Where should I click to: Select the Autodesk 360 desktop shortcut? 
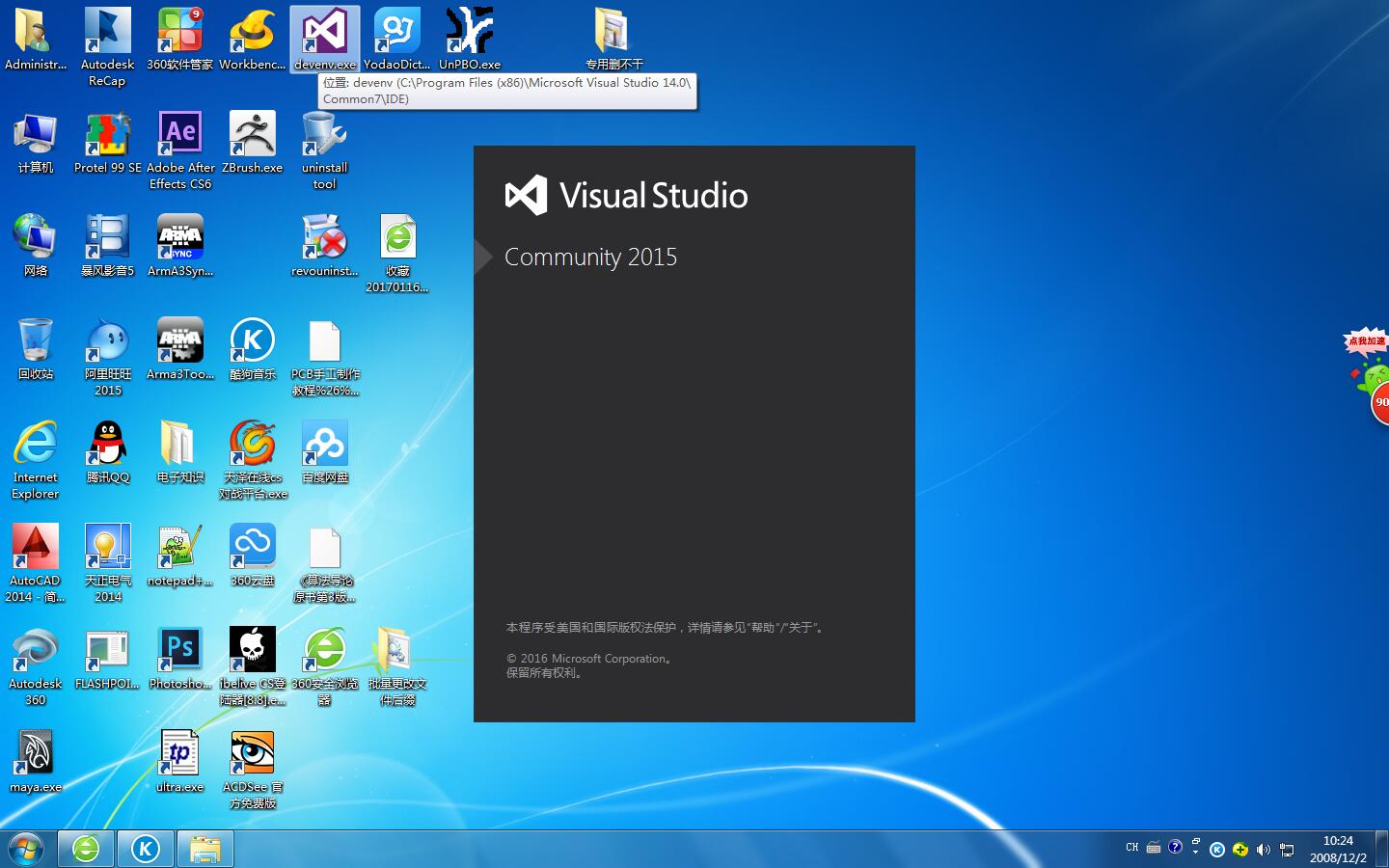point(36,666)
